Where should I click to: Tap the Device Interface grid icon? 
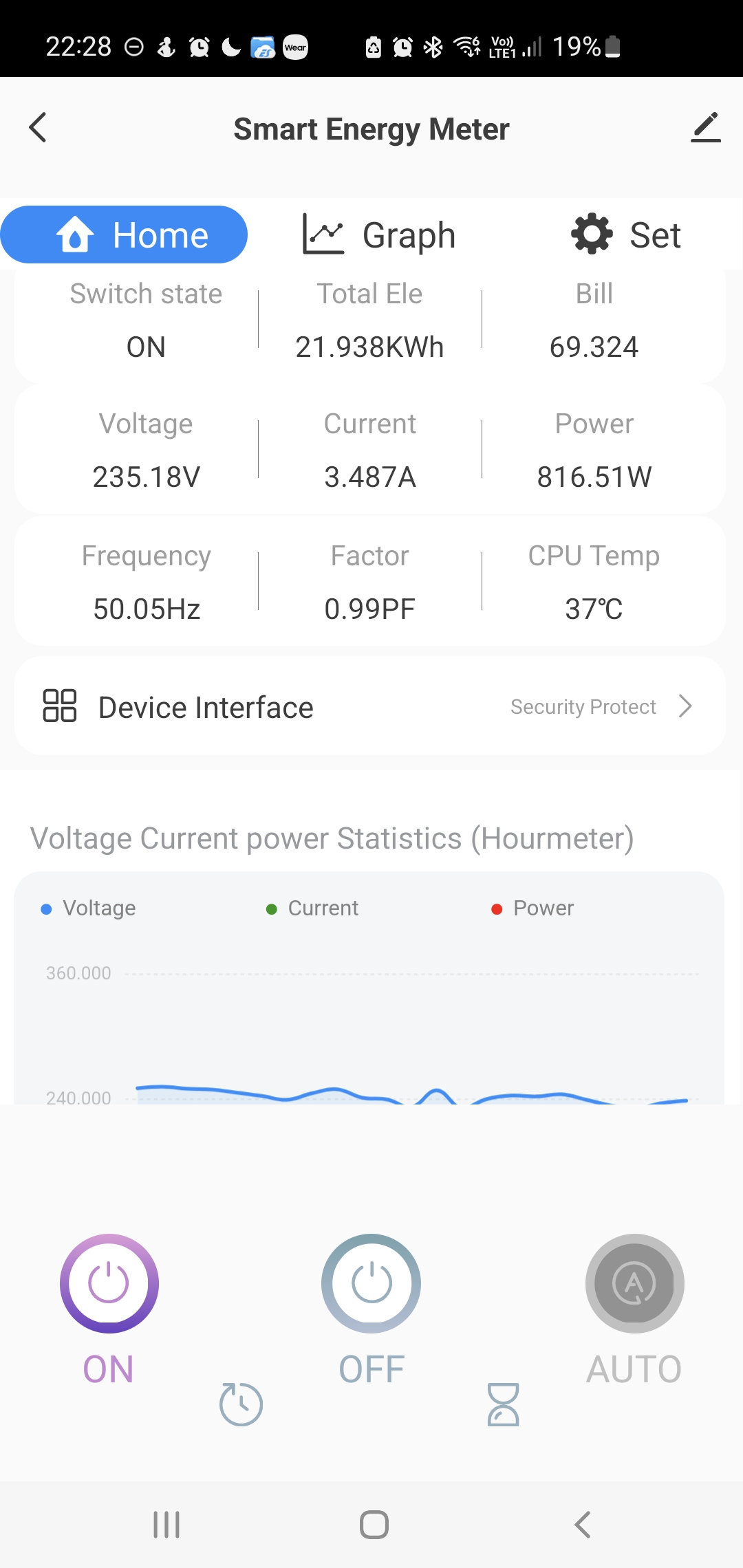60,706
